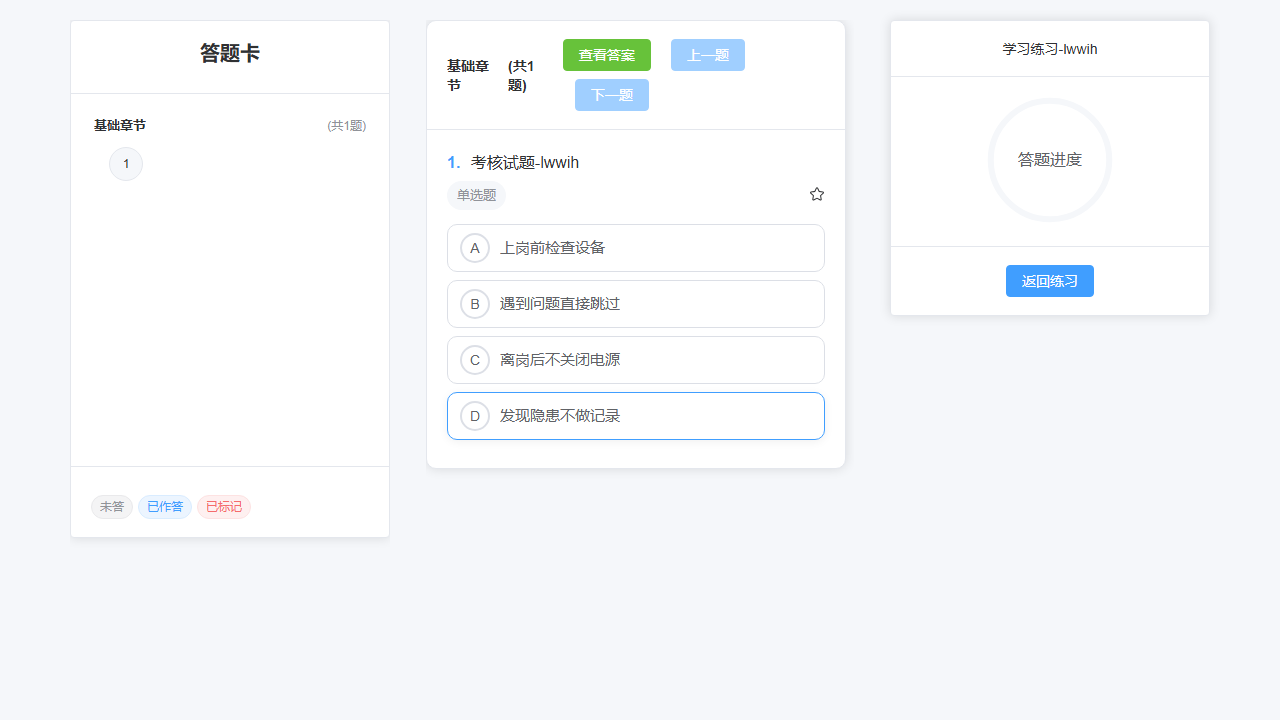Click the 查看答案 button
The height and width of the screenshot is (720, 1280).
click(607, 55)
